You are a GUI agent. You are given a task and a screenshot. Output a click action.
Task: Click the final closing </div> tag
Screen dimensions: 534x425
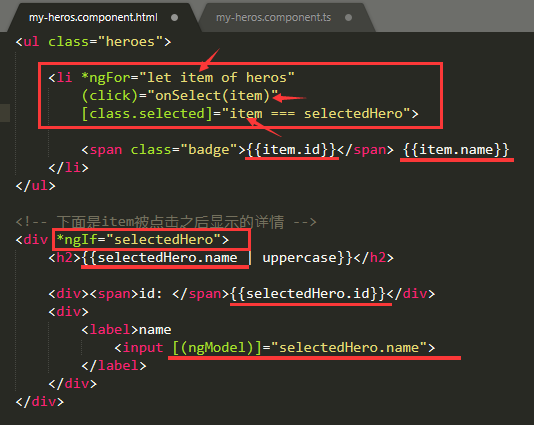click(40, 402)
